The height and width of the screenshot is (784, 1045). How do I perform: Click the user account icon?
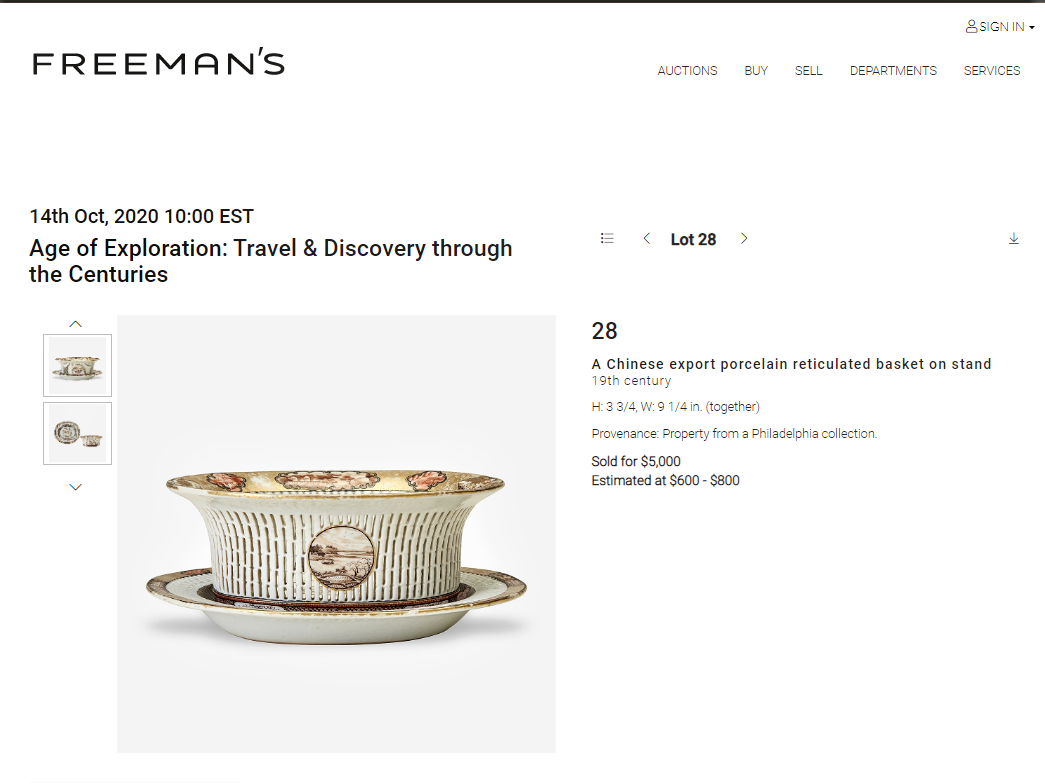pyautogui.click(x=971, y=27)
